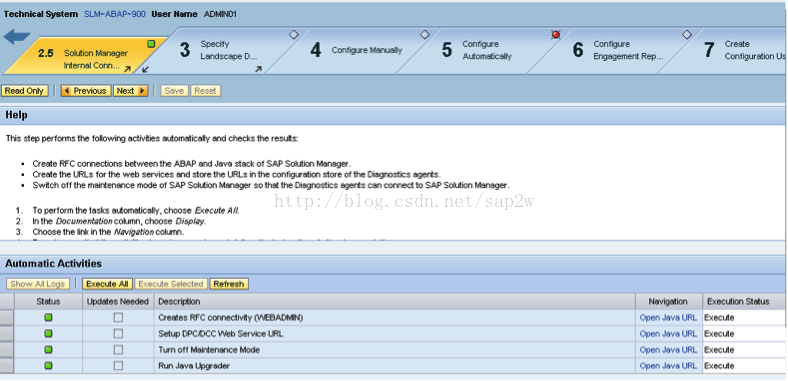788x381 pixels.
Task: Click the Read Only button
Action: (x=25, y=91)
